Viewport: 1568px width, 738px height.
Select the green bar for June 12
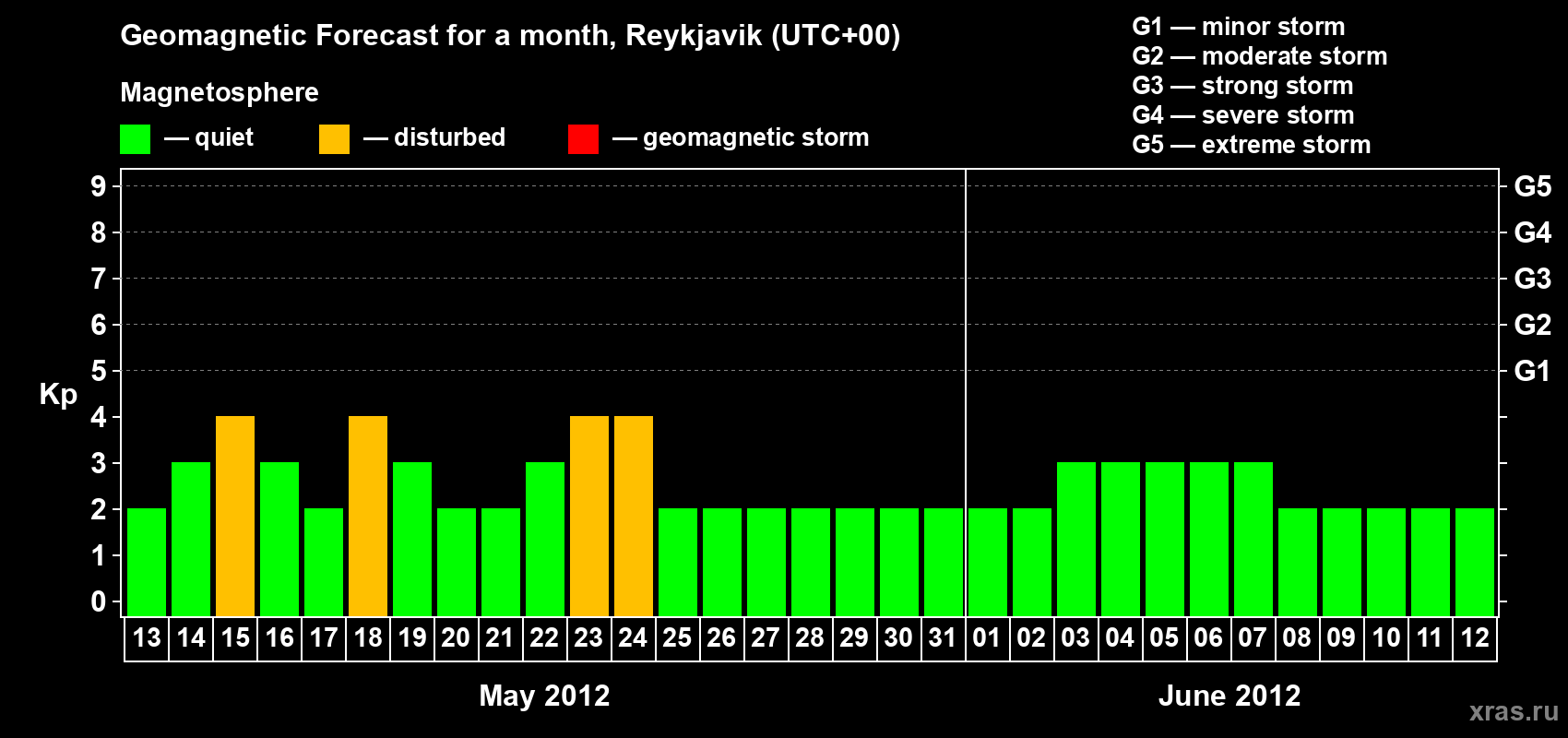(1475, 563)
